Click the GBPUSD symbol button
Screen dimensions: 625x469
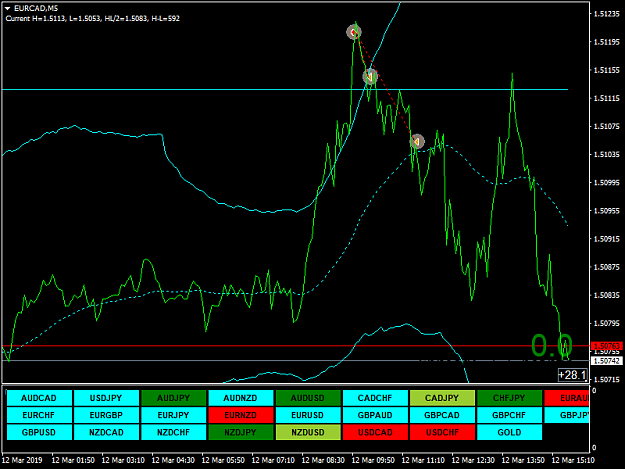tap(39, 432)
